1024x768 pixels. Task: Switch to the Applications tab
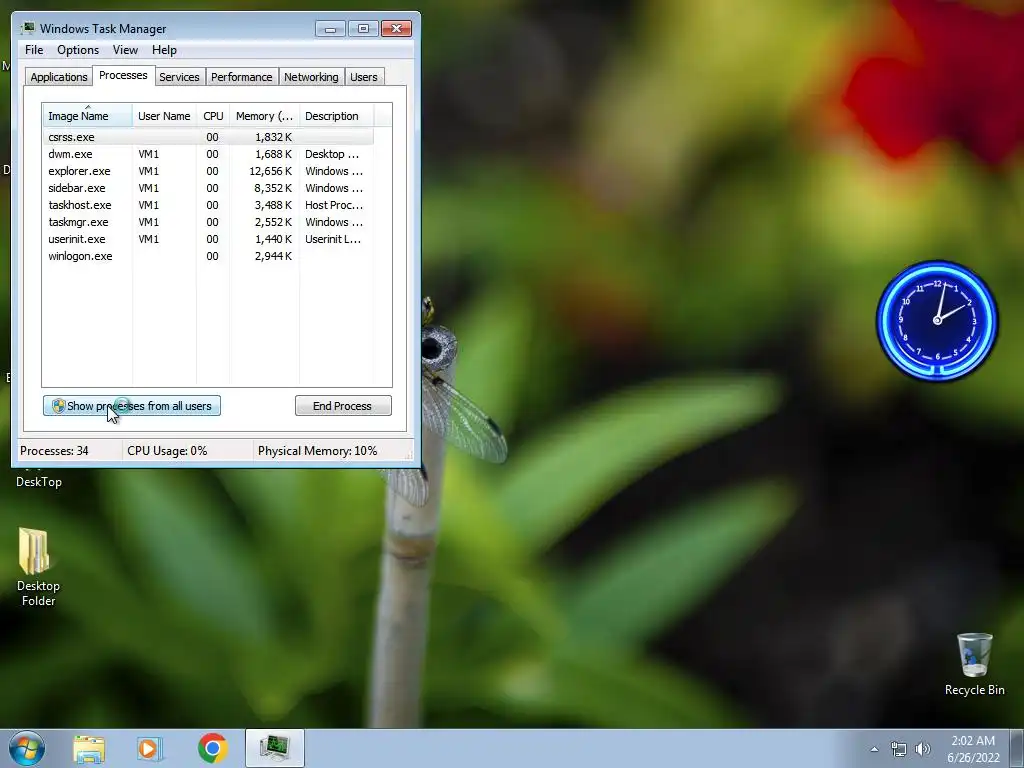pyautogui.click(x=59, y=77)
